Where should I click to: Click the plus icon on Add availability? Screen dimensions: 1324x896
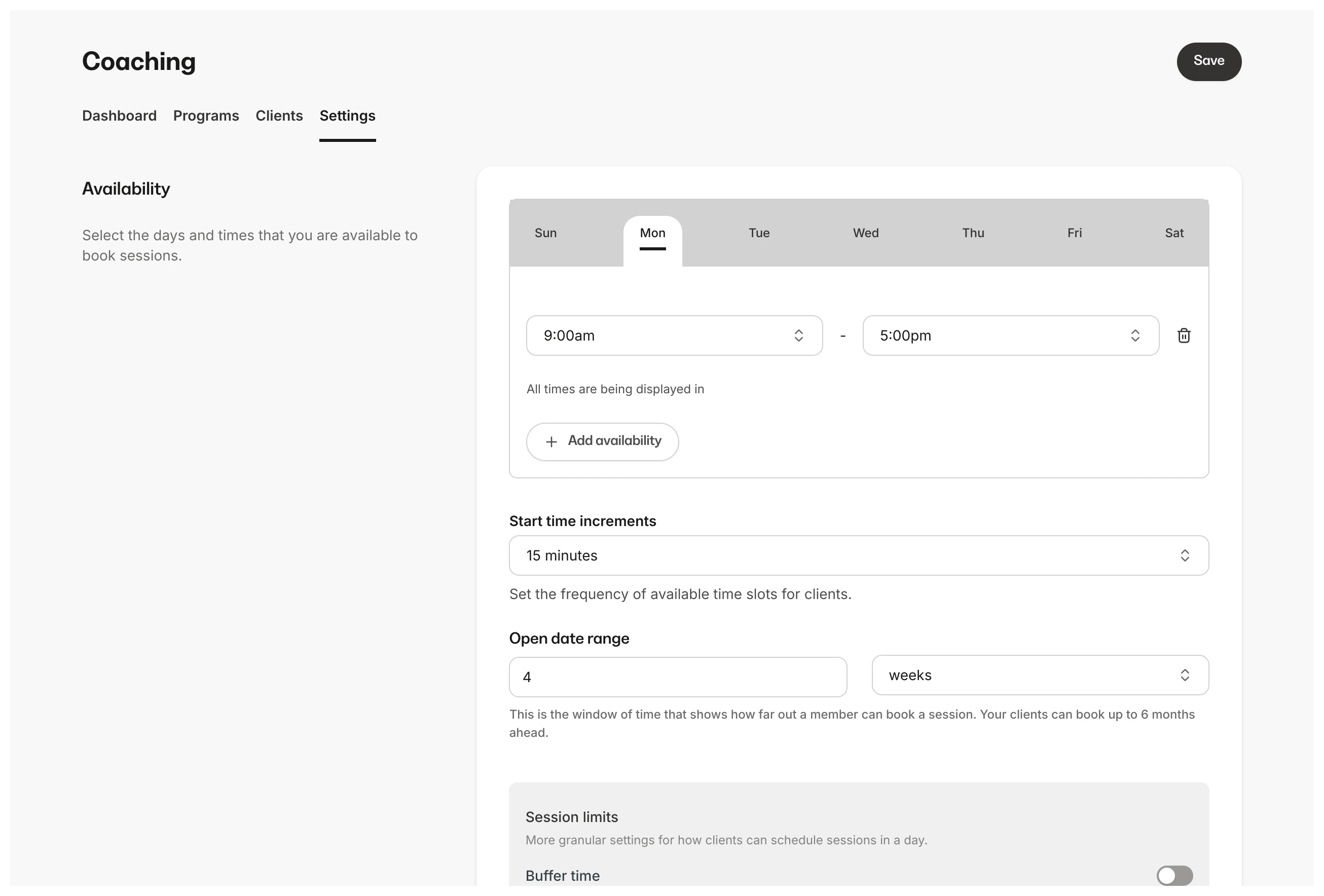point(551,442)
